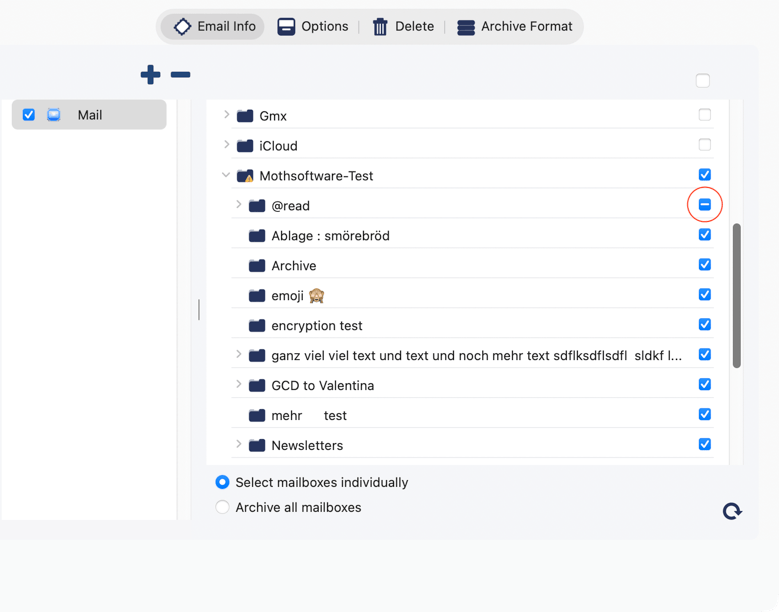The width and height of the screenshot is (779, 612).
Task: Click the mailbox list vertical scrollbar
Action: 737,296
